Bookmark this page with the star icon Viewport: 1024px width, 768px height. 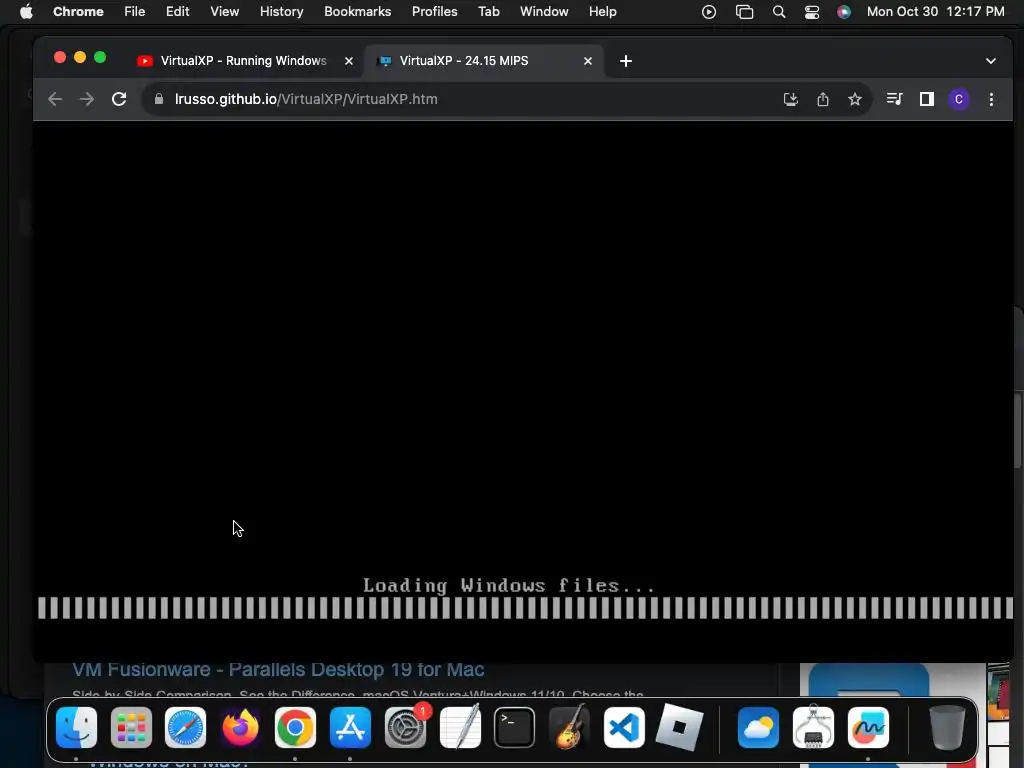[x=855, y=99]
